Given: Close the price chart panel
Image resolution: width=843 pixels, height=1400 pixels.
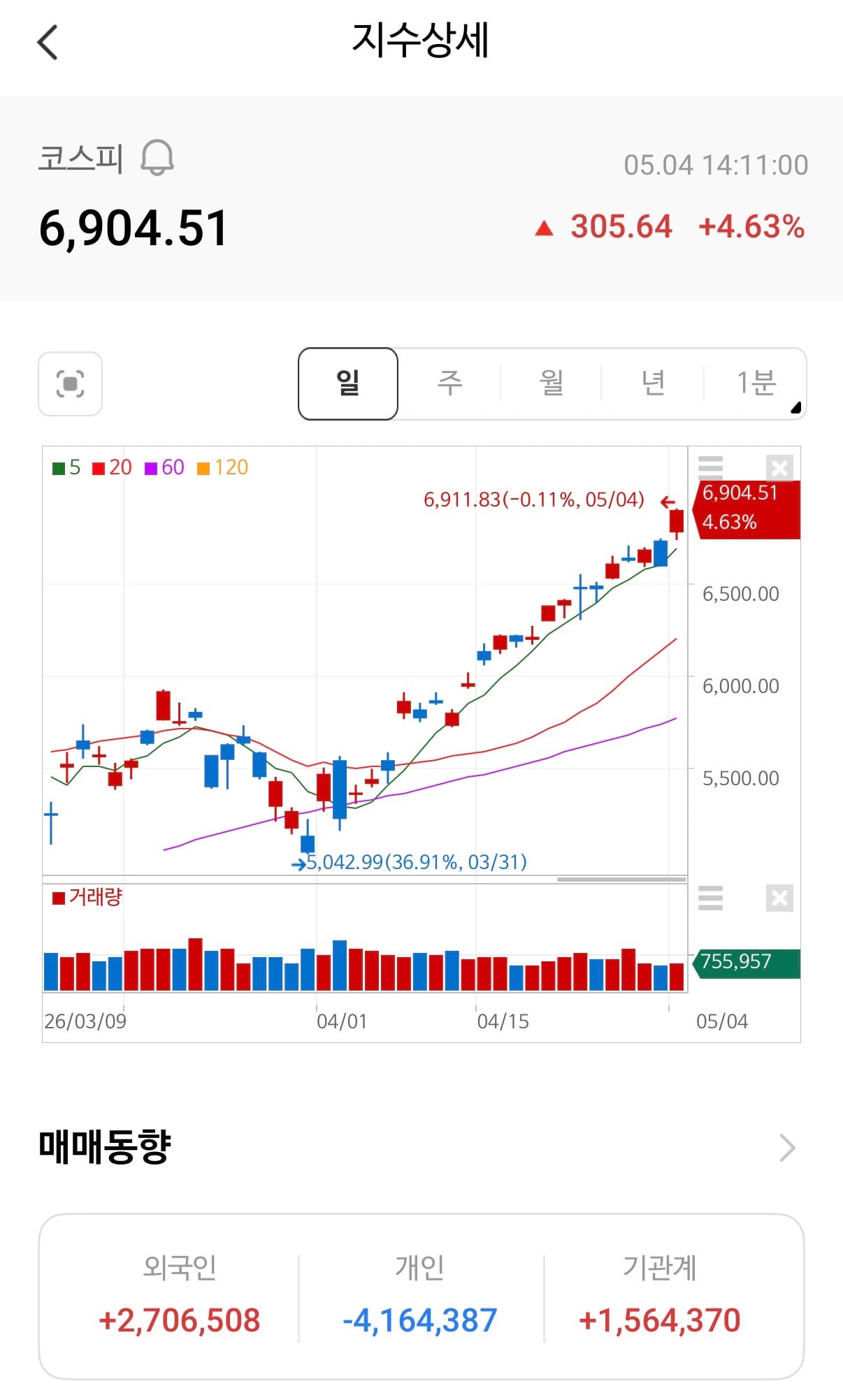Looking at the screenshot, I should (x=779, y=467).
